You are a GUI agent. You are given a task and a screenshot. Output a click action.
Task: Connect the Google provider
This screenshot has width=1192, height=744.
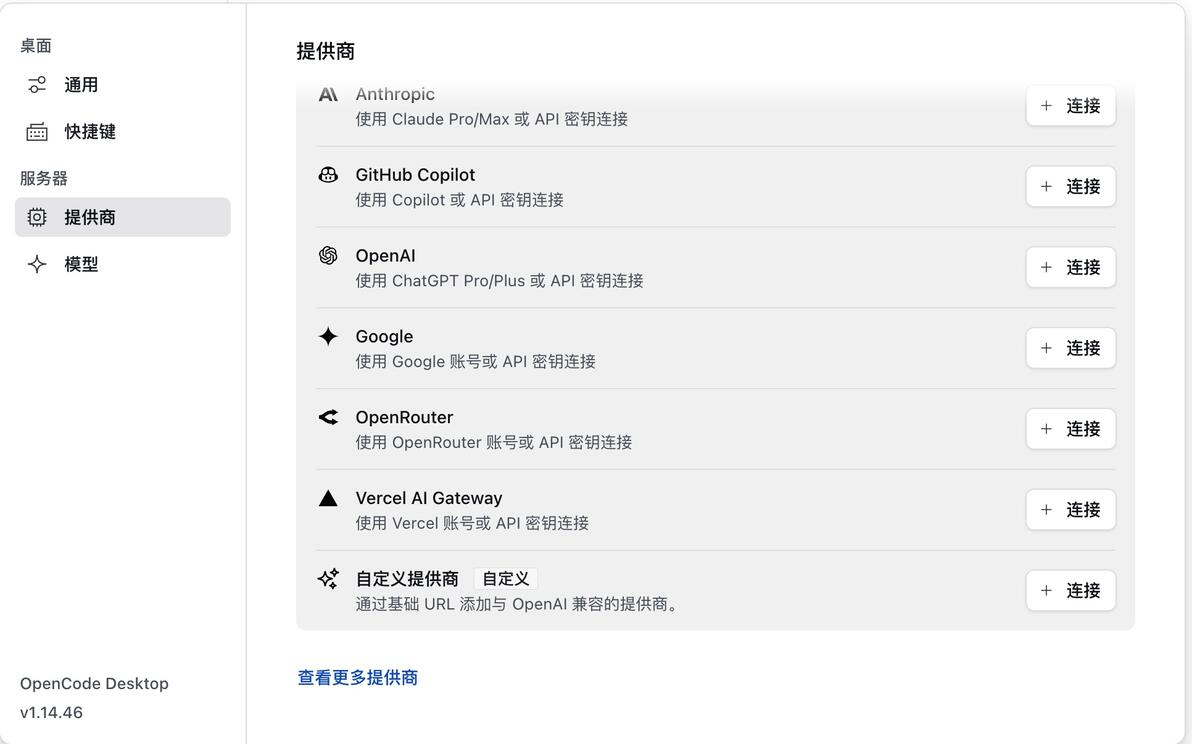point(1070,348)
